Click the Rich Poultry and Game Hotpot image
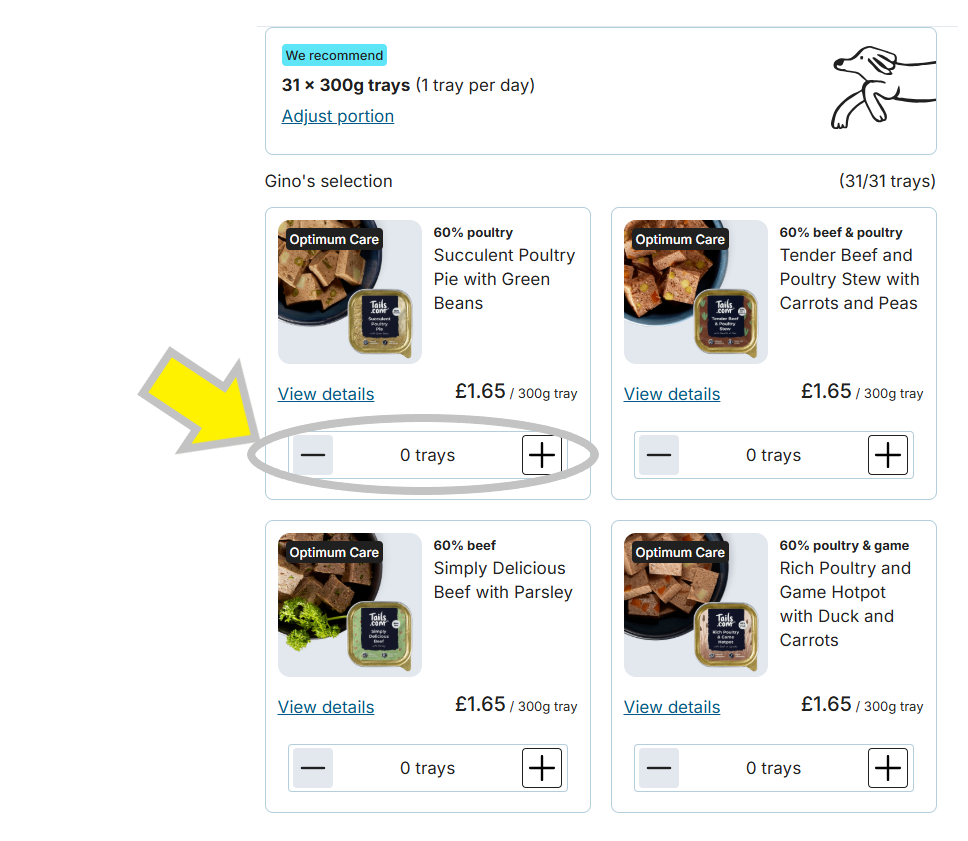968x841 pixels. tap(696, 605)
